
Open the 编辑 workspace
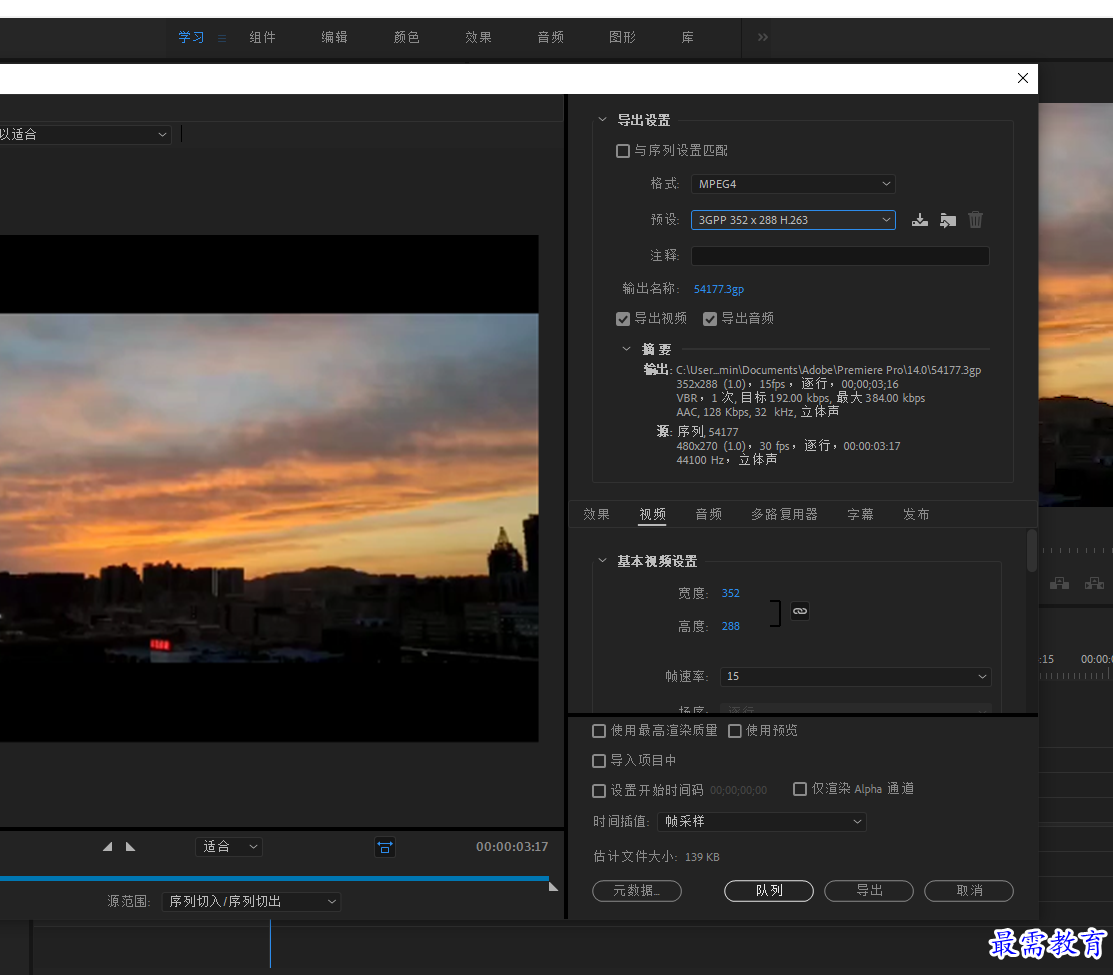[334, 38]
